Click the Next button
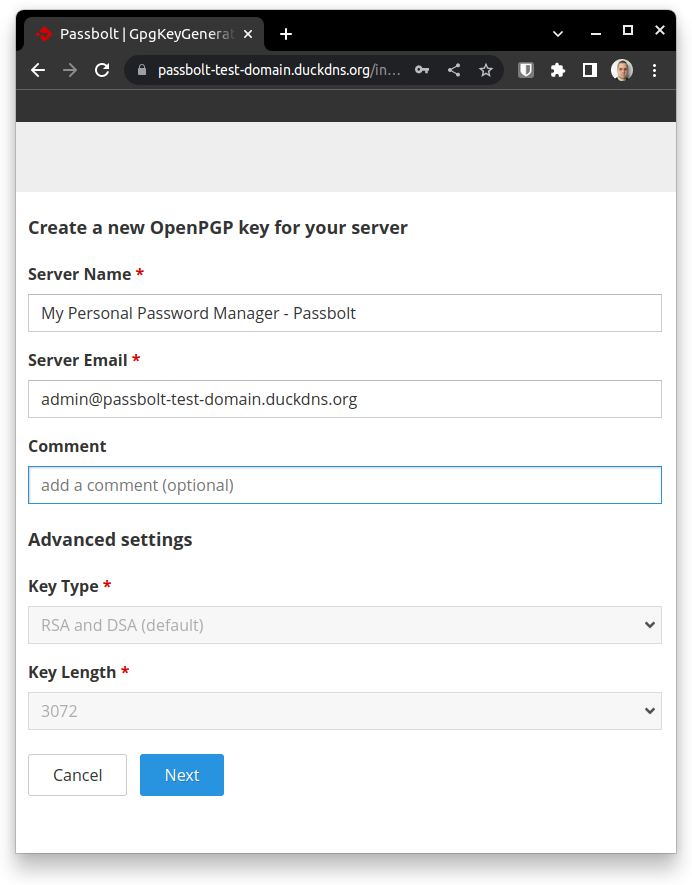 [182, 775]
